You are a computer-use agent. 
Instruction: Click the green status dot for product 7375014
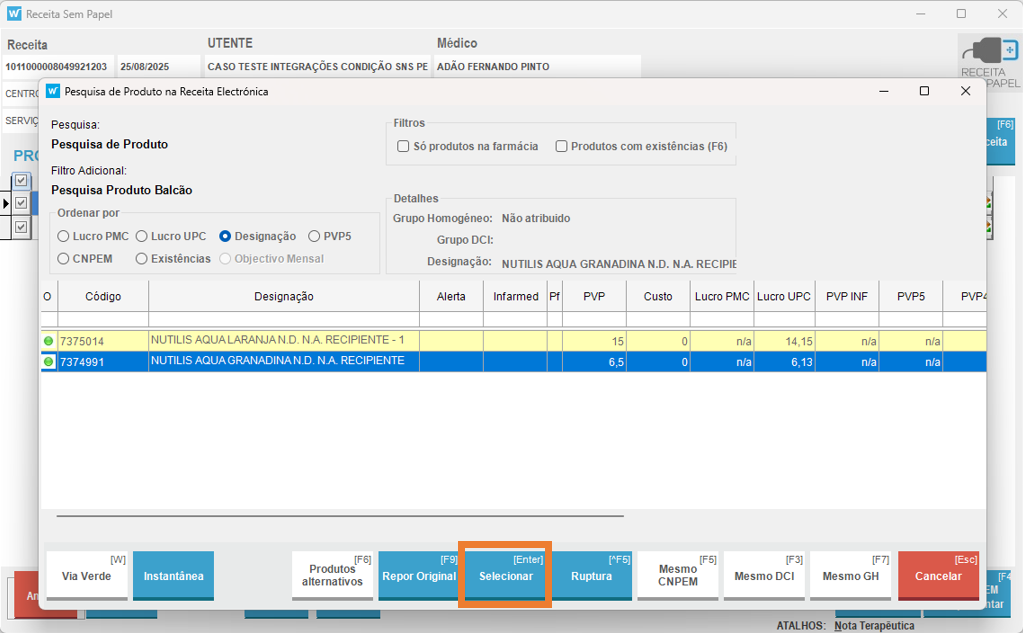click(x=48, y=341)
